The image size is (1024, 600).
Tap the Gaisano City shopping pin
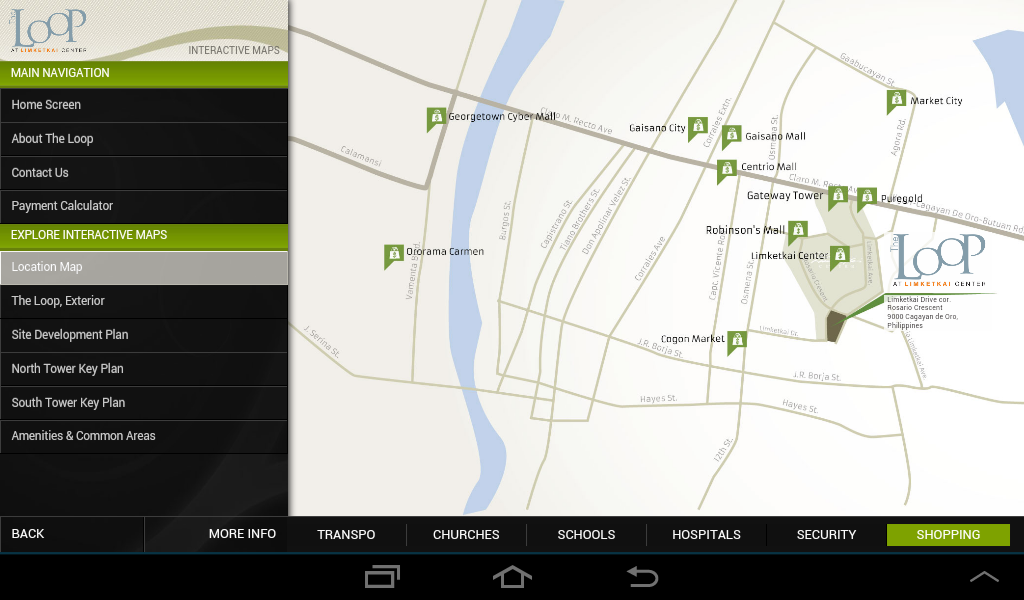(x=697, y=127)
